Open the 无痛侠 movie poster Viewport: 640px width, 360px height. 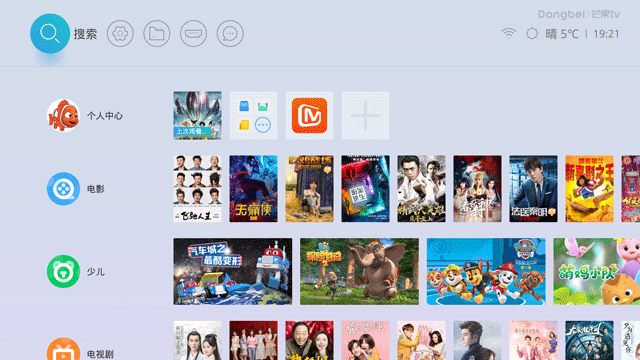coord(253,189)
